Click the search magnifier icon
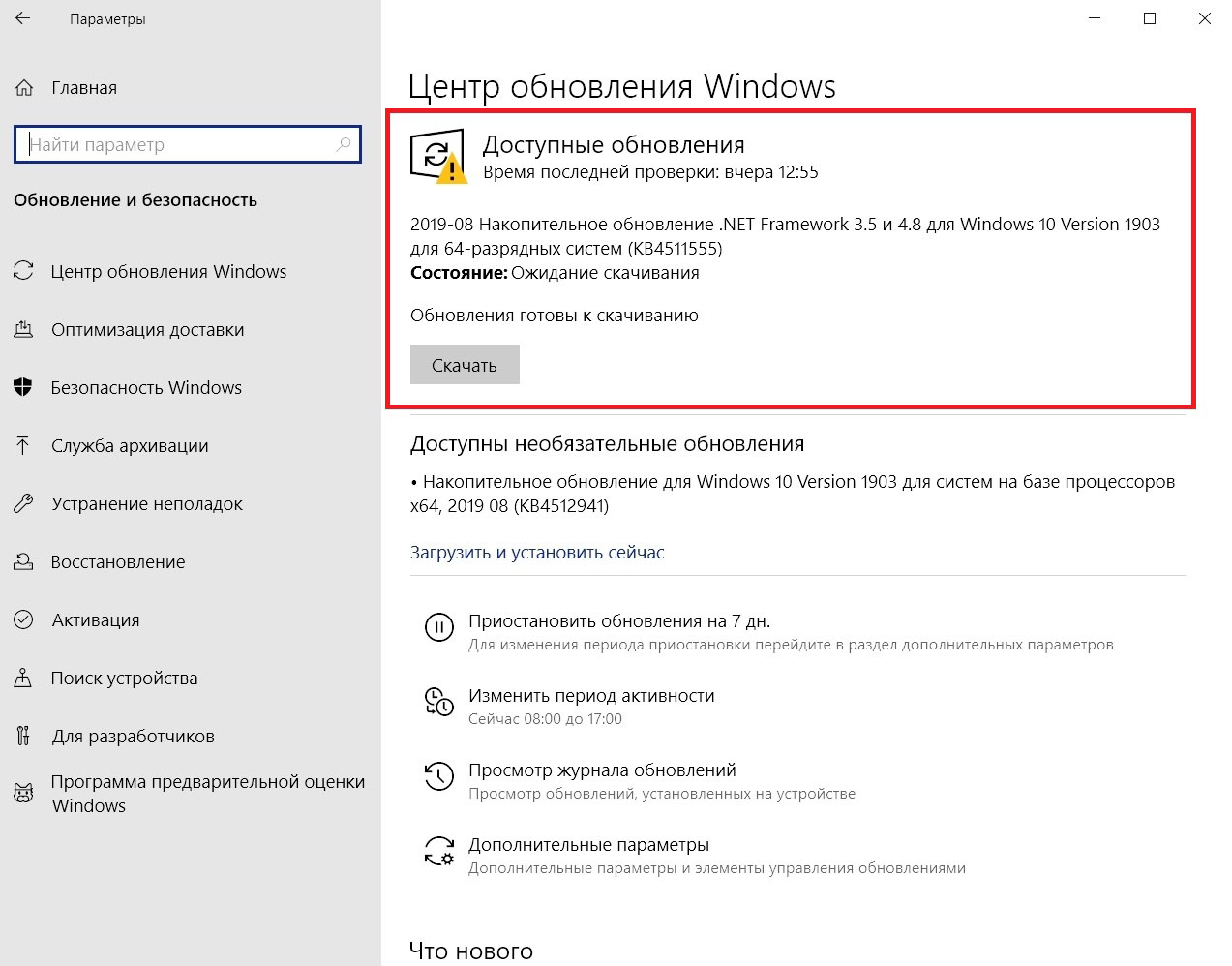 pyautogui.click(x=343, y=145)
